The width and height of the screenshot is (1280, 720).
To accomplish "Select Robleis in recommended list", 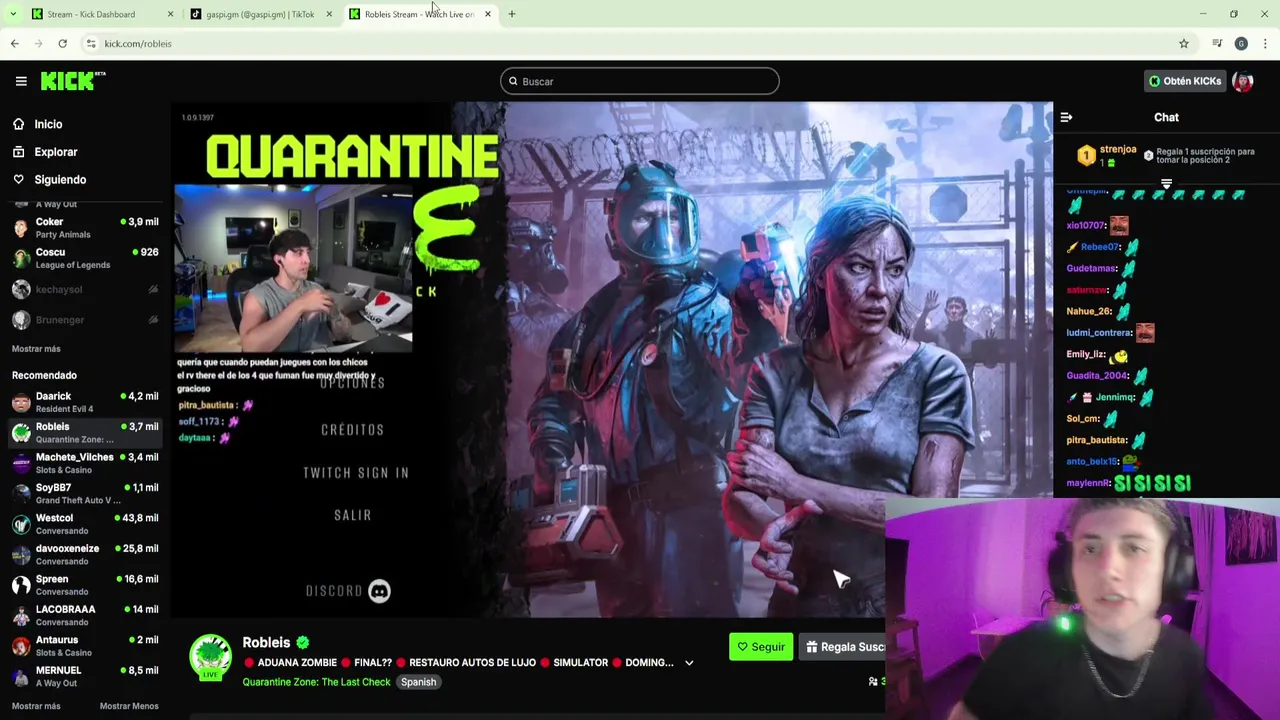I will [x=85, y=432].
